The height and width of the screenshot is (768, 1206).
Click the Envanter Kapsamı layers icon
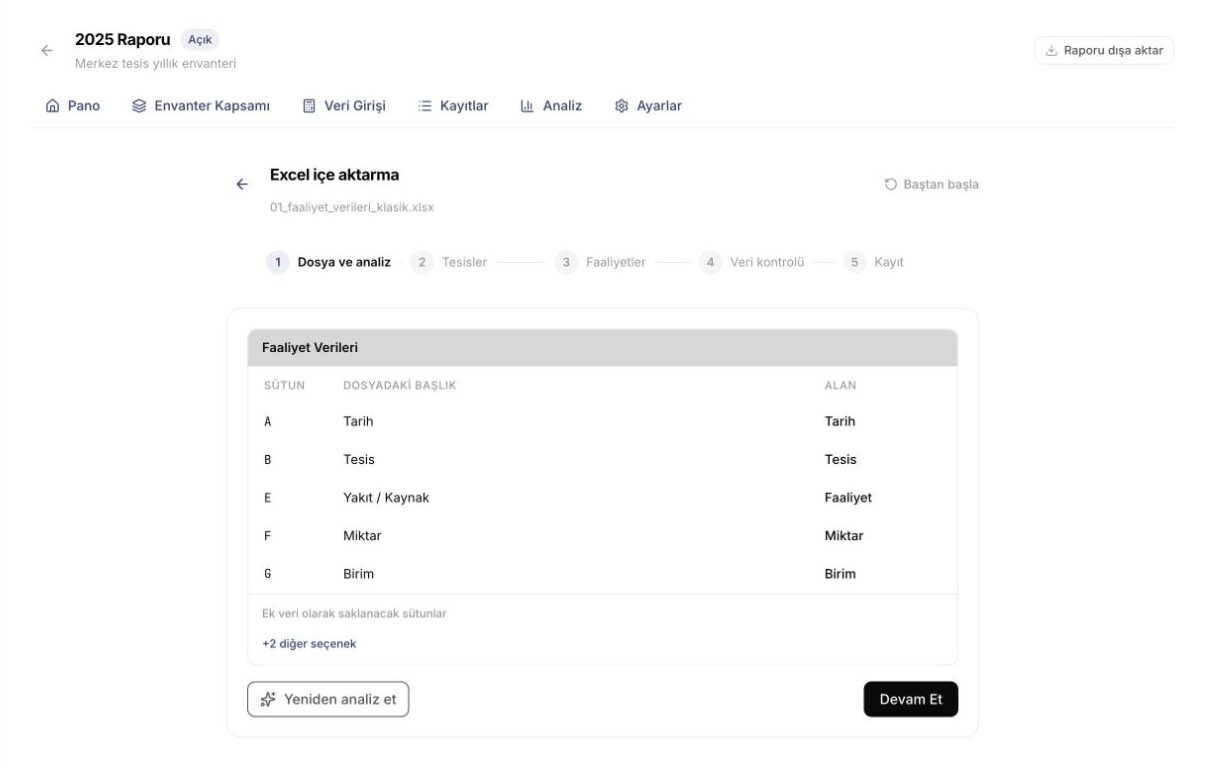139,106
